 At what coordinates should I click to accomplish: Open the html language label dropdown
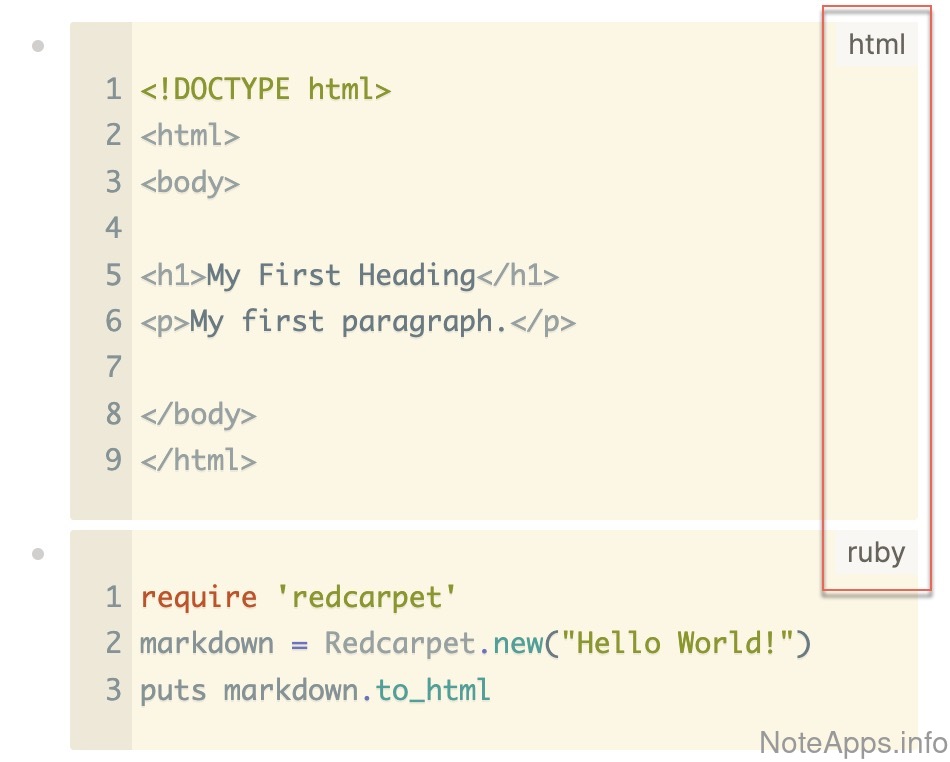tap(876, 45)
